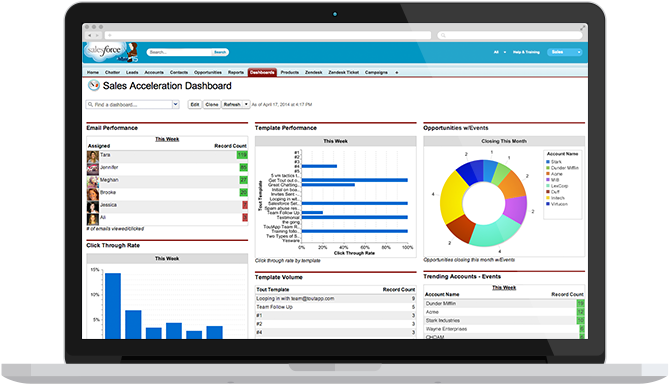Open the Sales app menu dropdown
This screenshot has width=669, height=384.
coord(579,52)
